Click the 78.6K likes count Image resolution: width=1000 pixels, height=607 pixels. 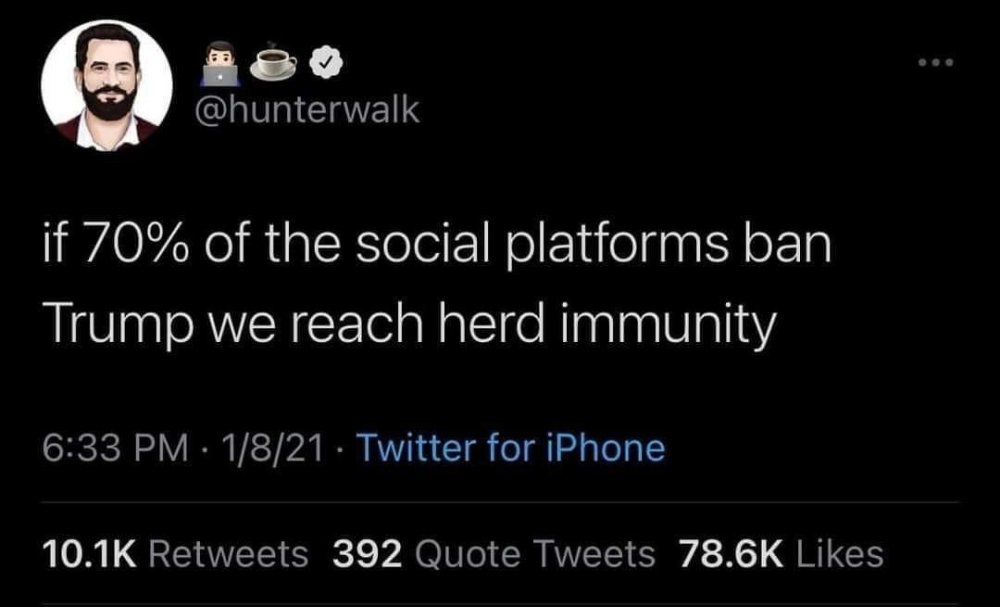(x=728, y=553)
